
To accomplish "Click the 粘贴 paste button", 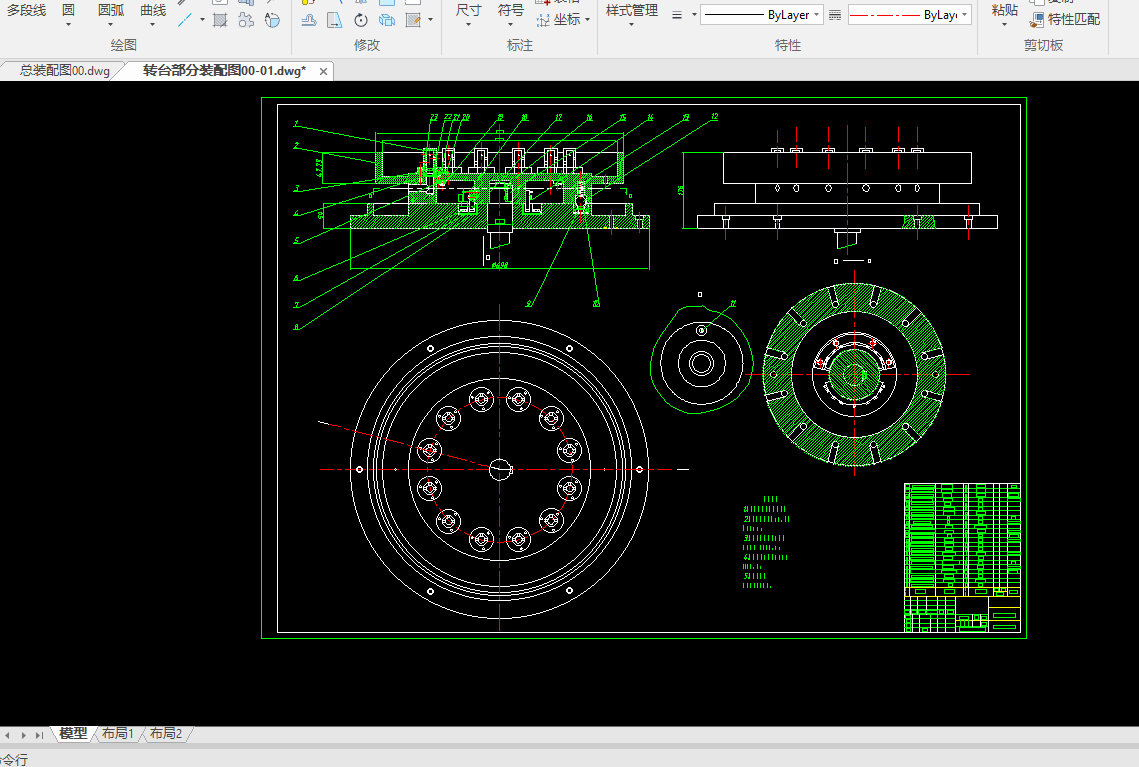I will tap(1005, 11).
